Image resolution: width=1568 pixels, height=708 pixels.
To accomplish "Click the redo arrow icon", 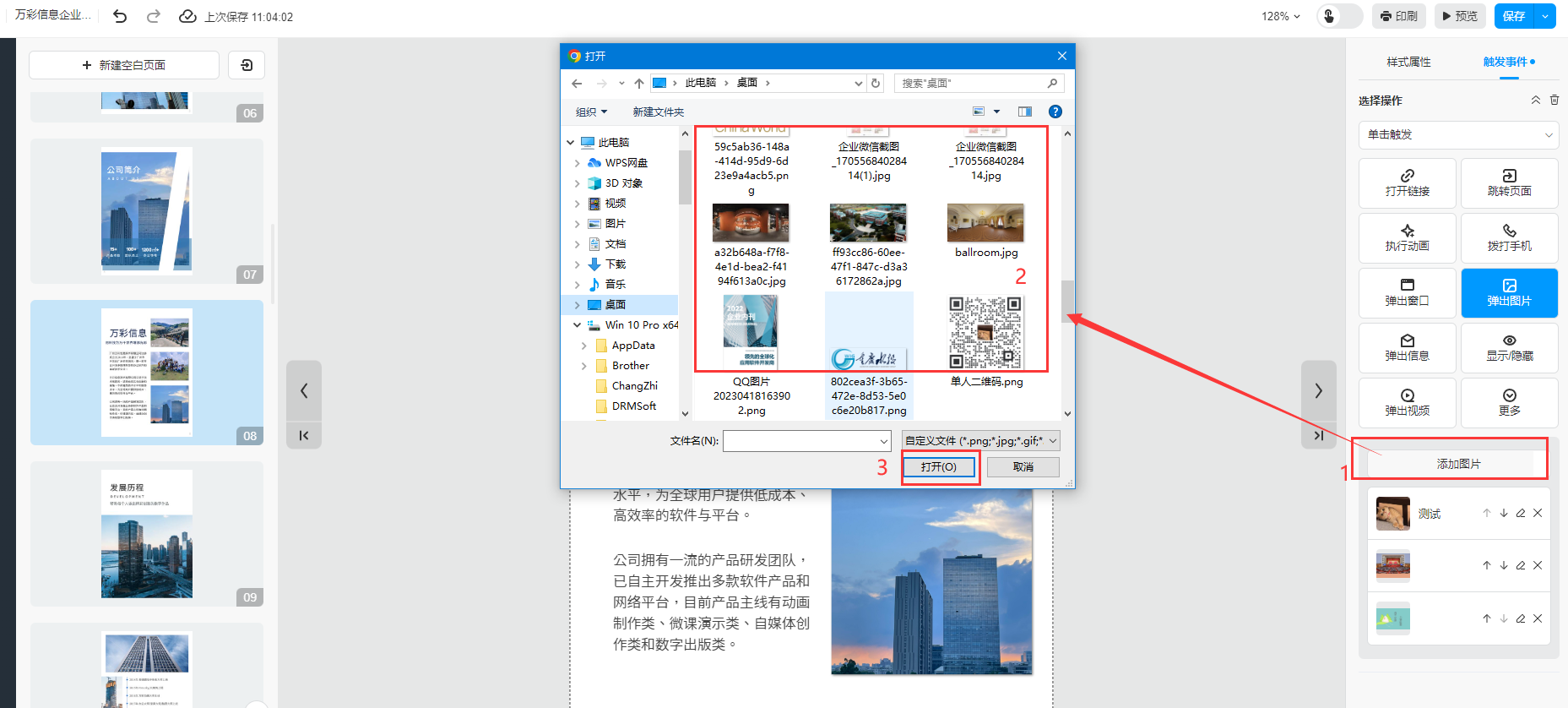I will (153, 16).
